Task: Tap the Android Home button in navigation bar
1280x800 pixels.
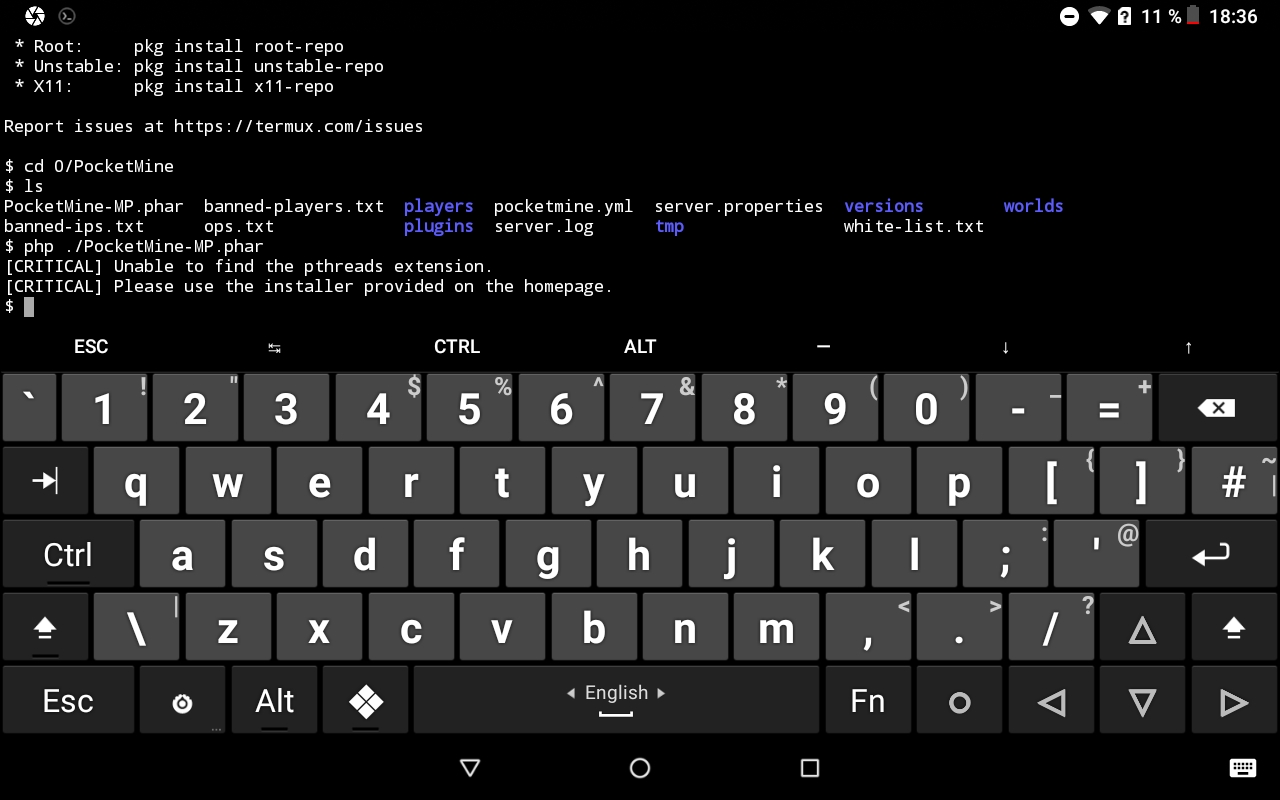Action: [x=640, y=768]
